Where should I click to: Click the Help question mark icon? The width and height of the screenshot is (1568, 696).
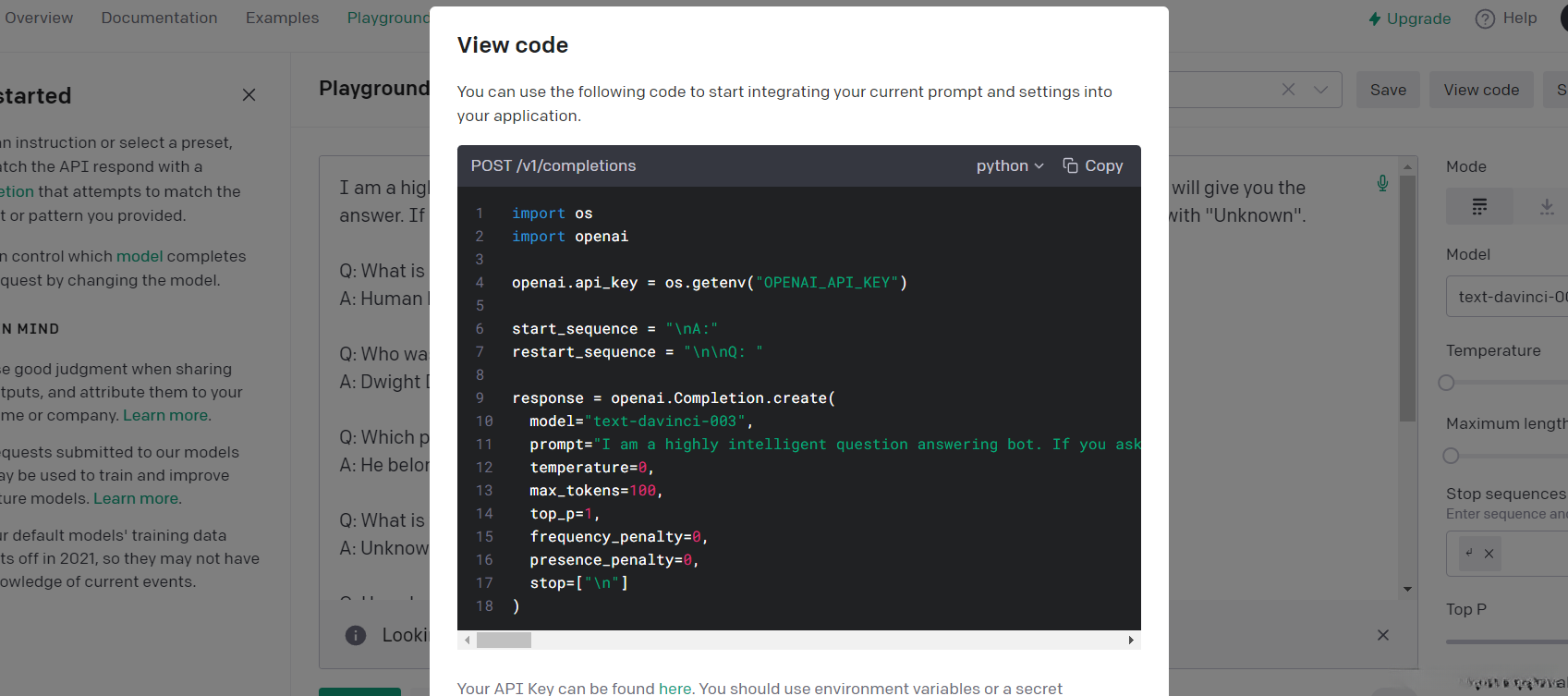click(1485, 18)
